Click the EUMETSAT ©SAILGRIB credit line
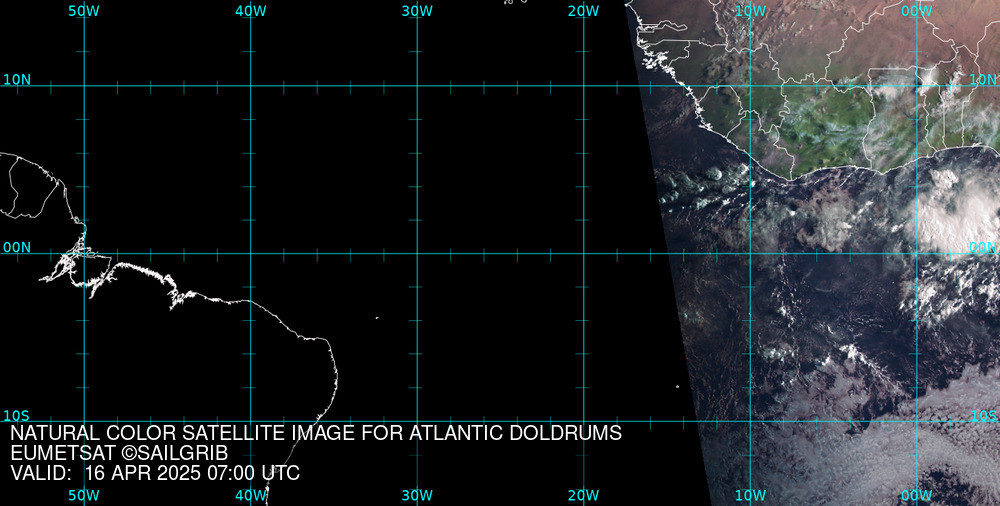 (x=119, y=454)
